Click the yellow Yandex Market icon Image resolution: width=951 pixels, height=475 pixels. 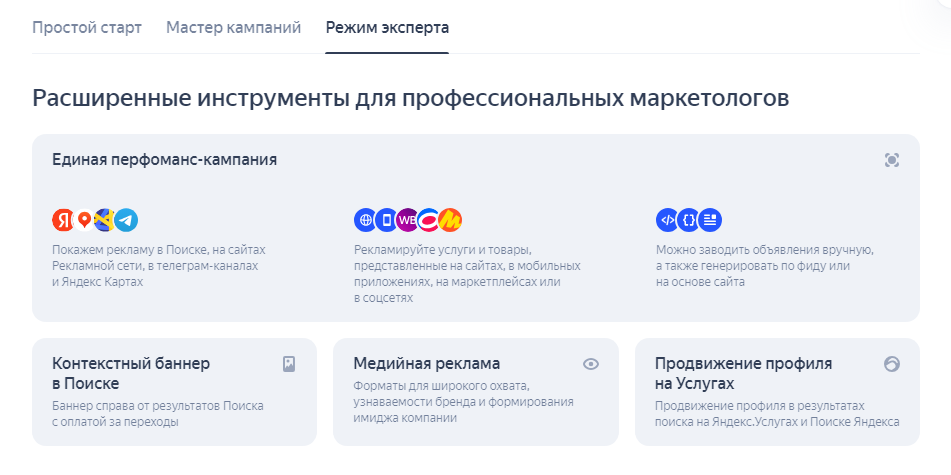click(x=450, y=219)
